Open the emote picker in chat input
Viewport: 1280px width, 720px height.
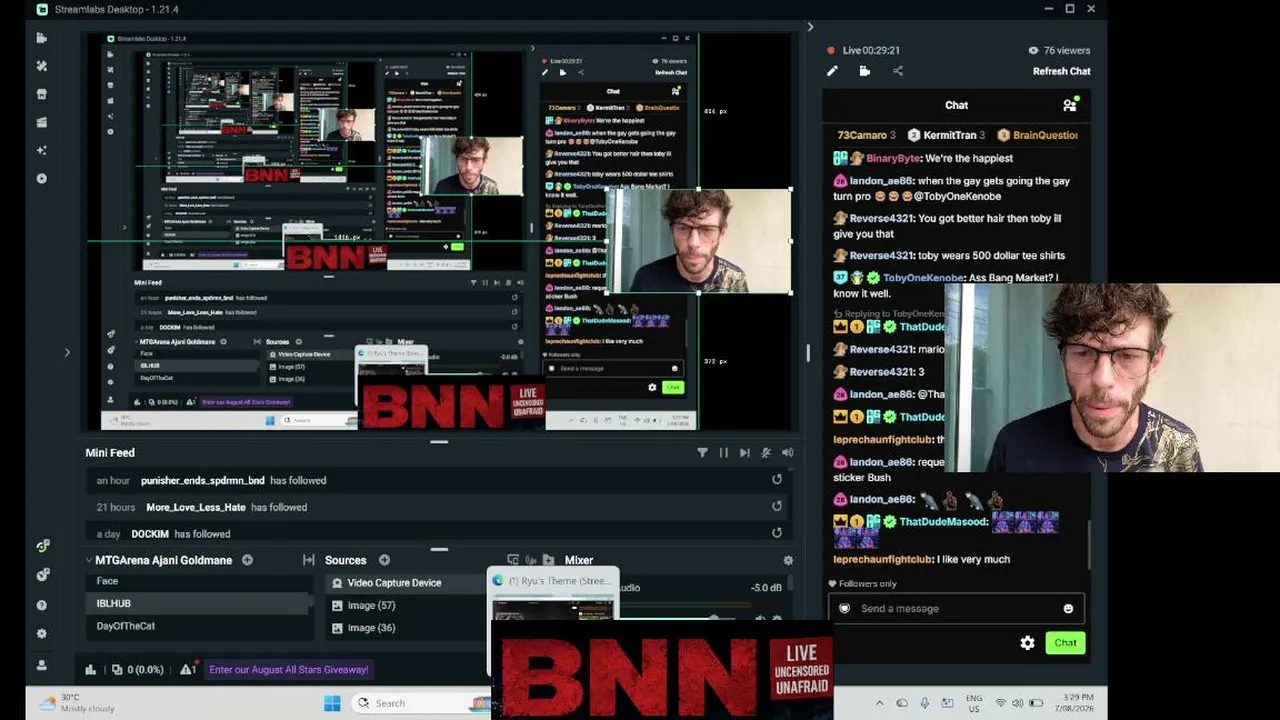tap(1068, 608)
